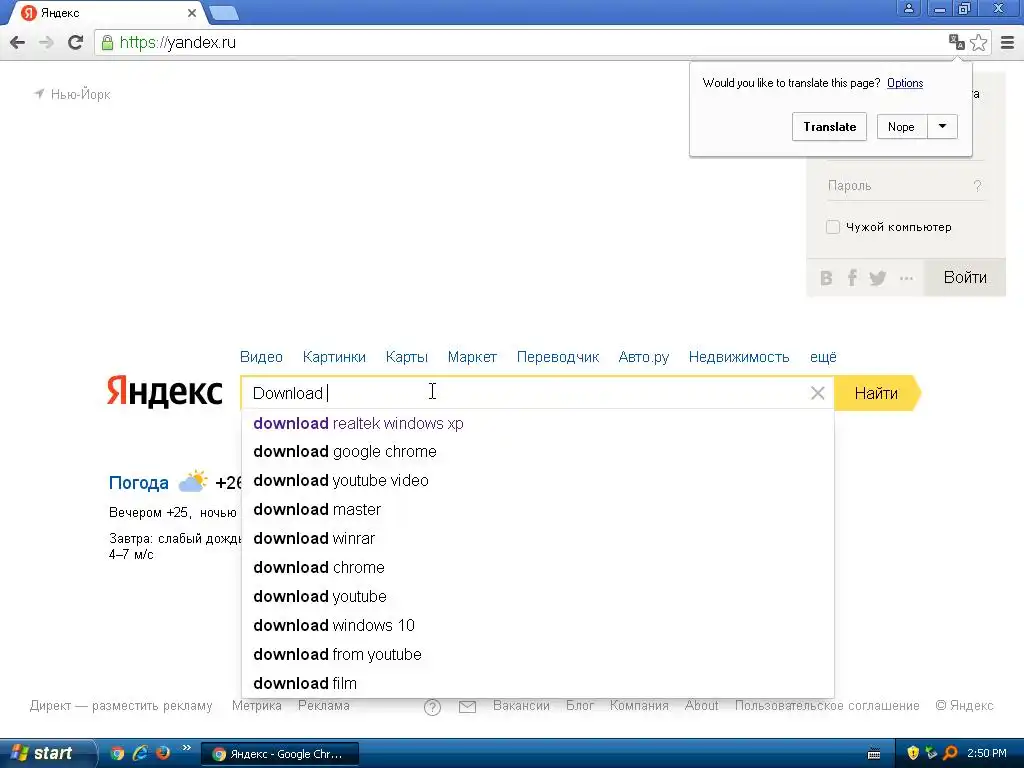This screenshot has height=768, width=1024.
Task: Click the safely remove hardware tray icon
Action: [x=931, y=754]
